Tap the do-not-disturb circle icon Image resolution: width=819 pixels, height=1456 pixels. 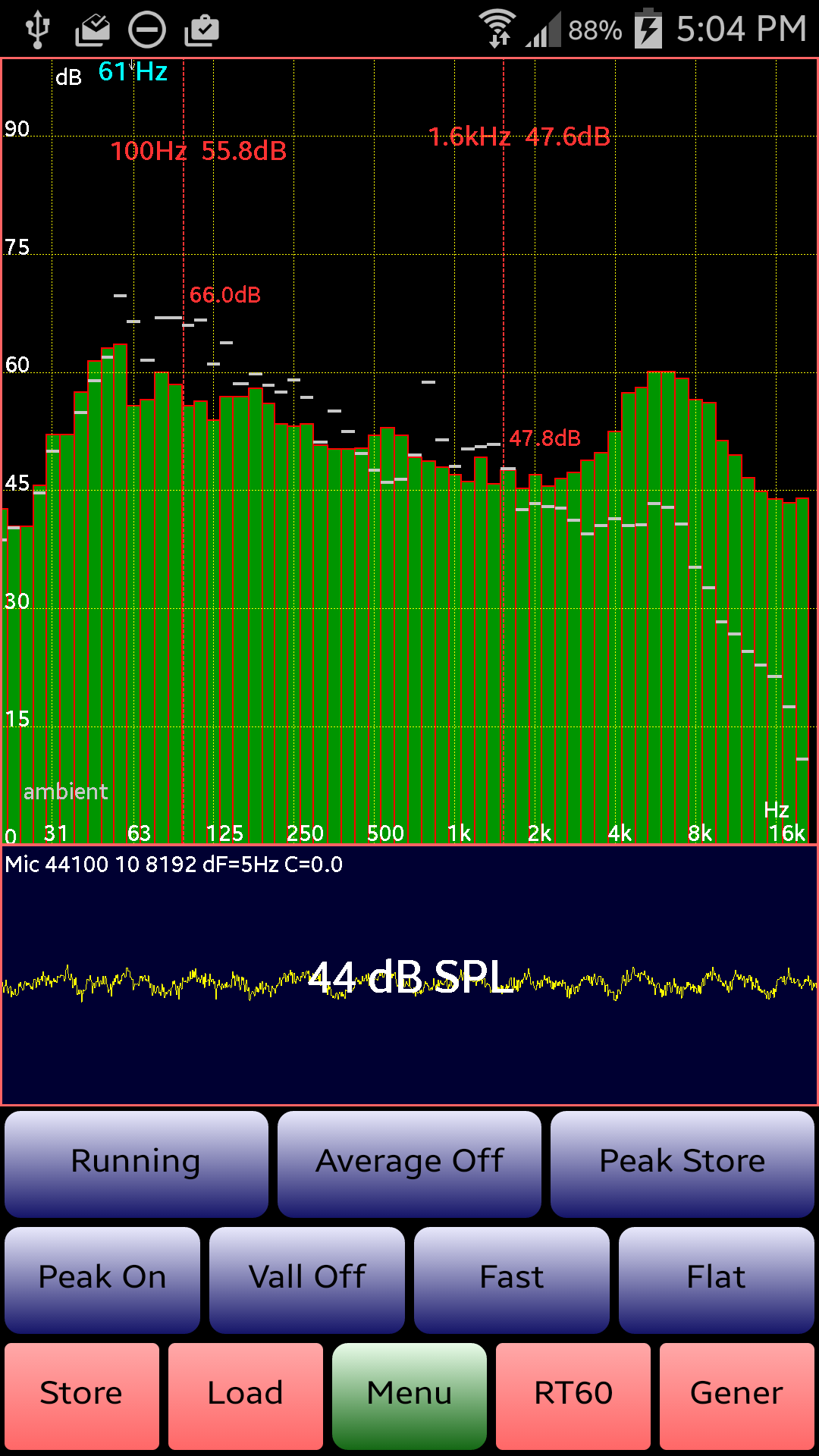pyautogui.click(x=146, y=30)
